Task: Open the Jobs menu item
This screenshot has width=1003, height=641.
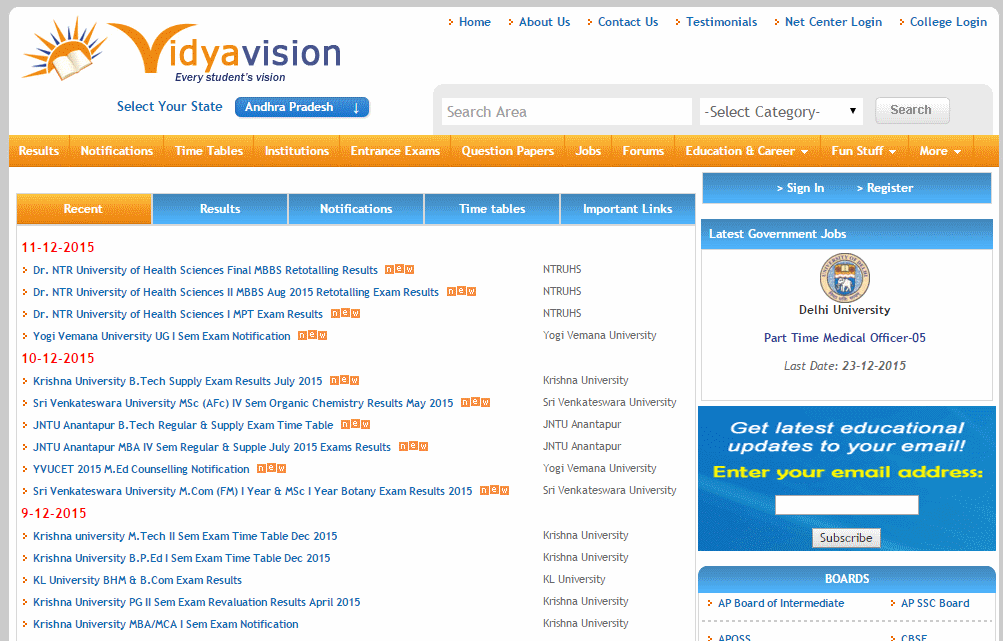Action: click(588, 151)
